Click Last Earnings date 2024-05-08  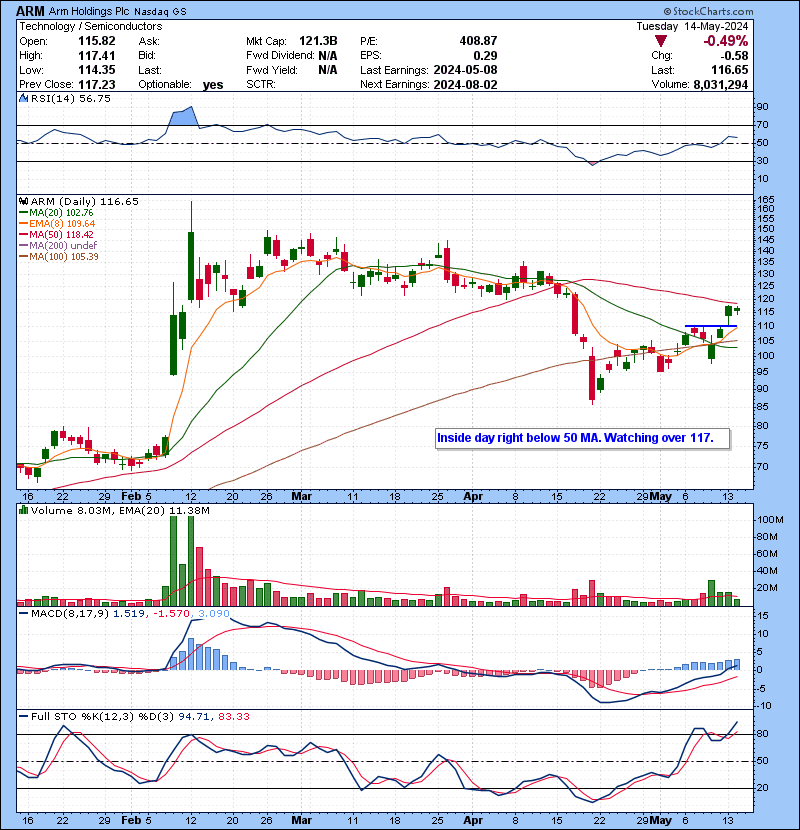465,70
